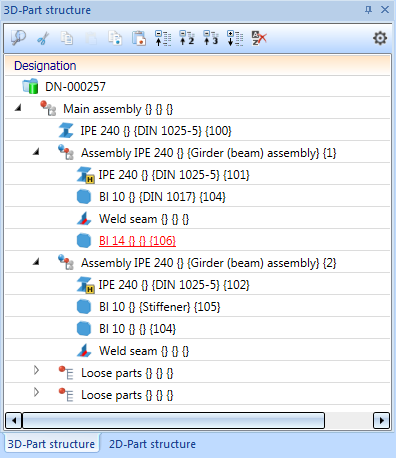Click the collapse to level 3 icon
The height and width of the screenshot is (458, 396).
(x=211, y=38)
